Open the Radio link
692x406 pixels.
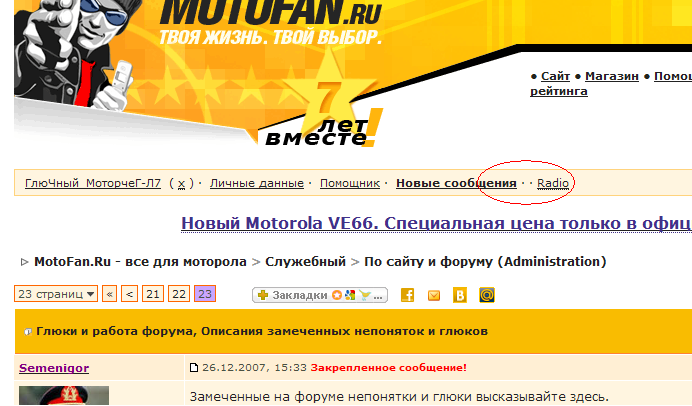pos(553,183)
